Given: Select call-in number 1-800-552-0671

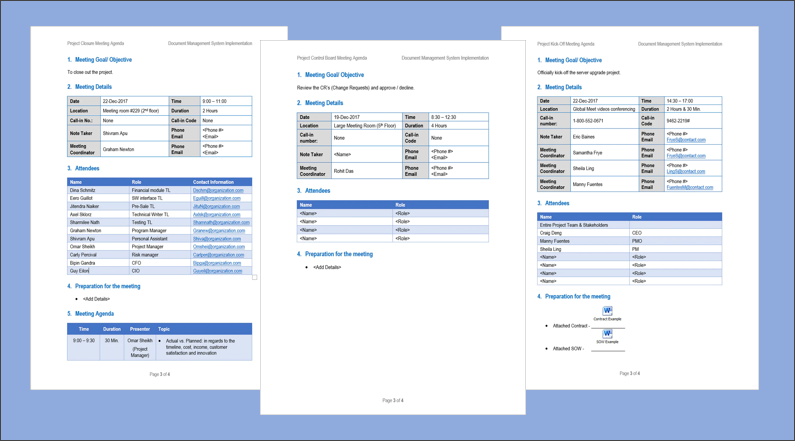Looking at the screenshot, I should click(x=589, y=120).
